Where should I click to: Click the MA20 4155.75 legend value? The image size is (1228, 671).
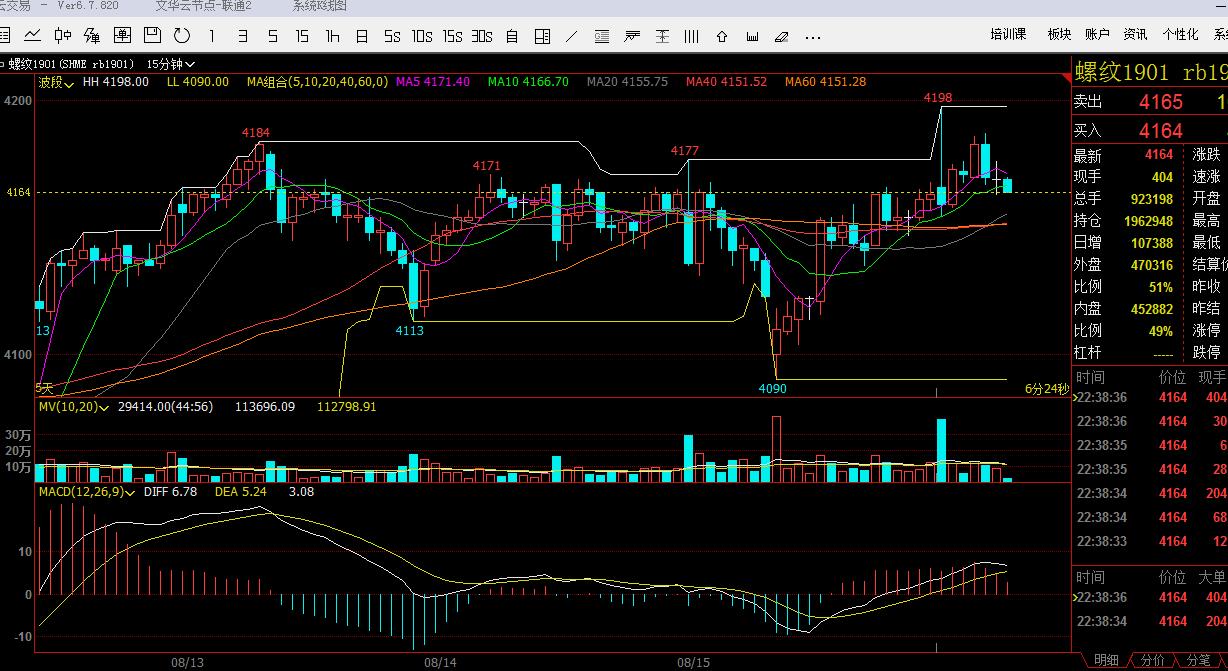click(x=627, y=82)
